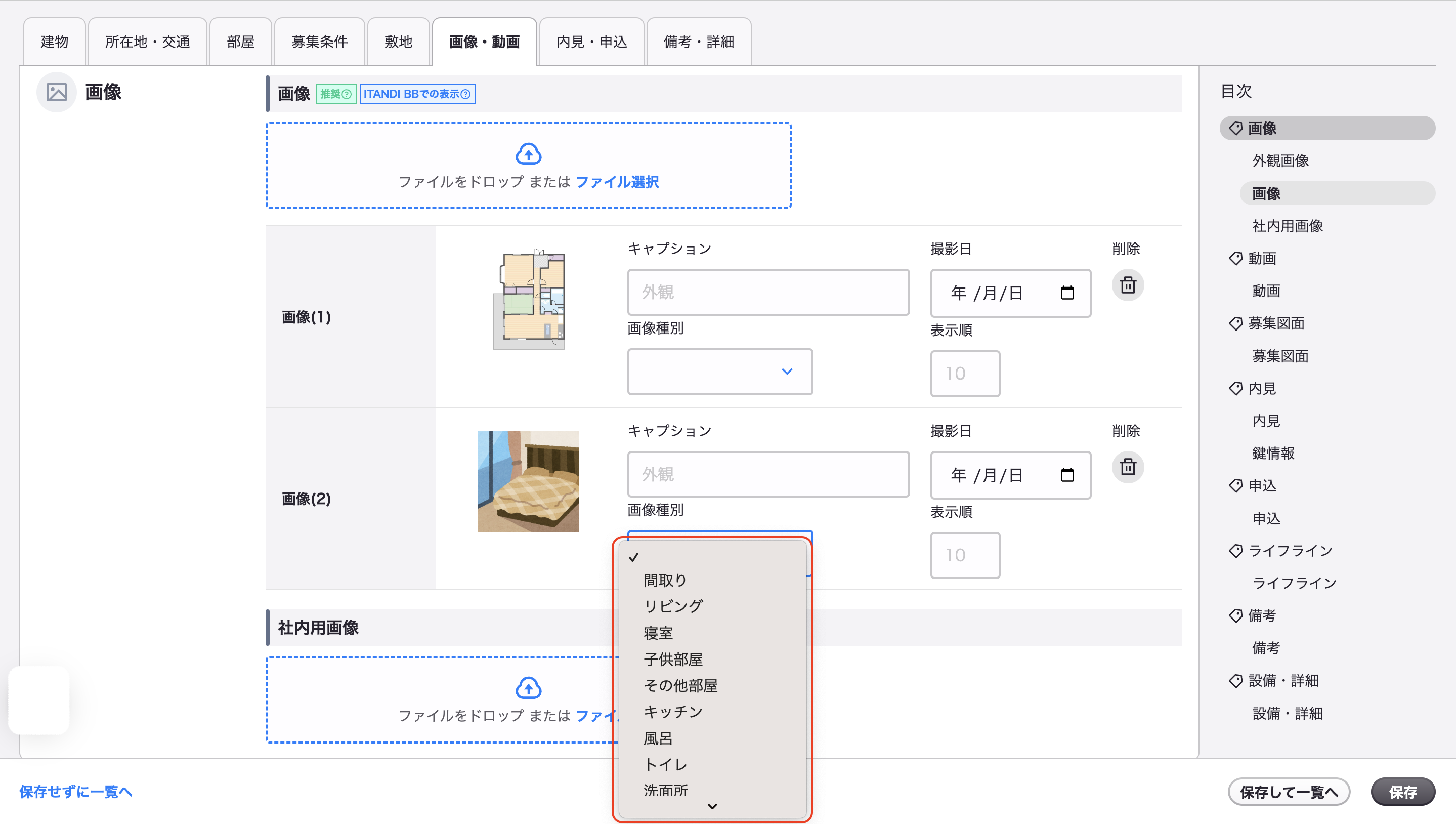The width and height of the screenshot is (1456, 824).
Task: Switch to the 内見・申込 tab
Action: tap(592, 42)
